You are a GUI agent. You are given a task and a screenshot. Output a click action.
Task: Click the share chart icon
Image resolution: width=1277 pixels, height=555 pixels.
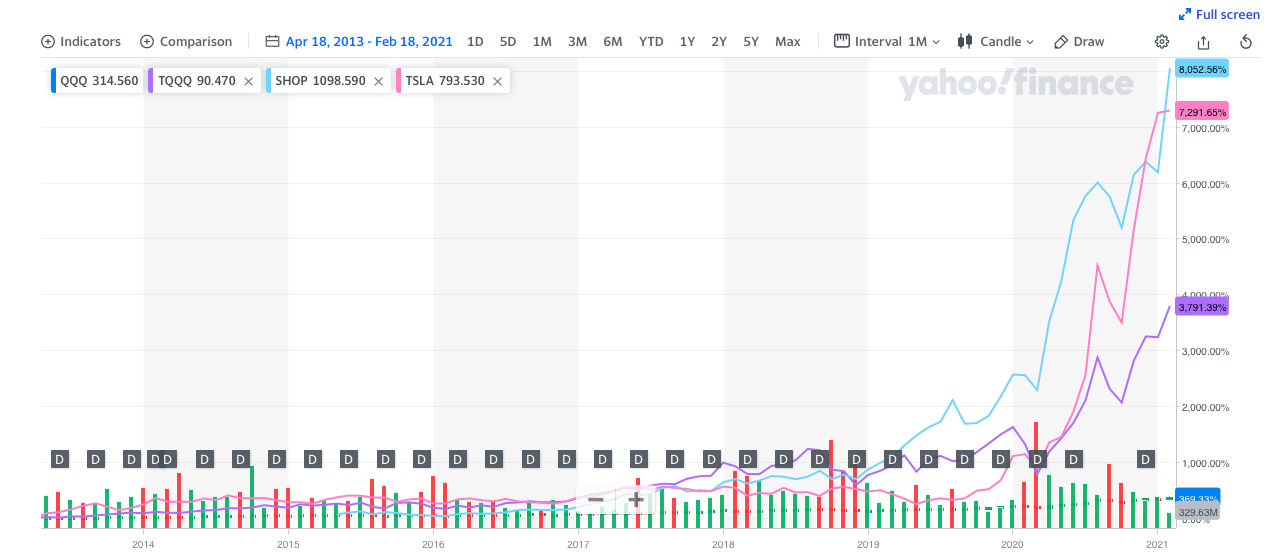pos(1204,42)
